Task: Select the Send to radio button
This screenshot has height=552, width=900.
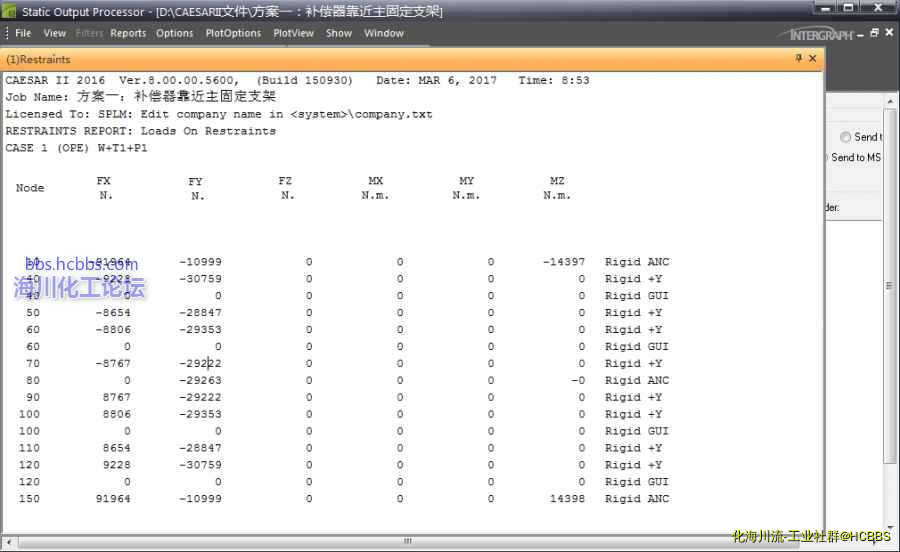Action: click(845, 137)
